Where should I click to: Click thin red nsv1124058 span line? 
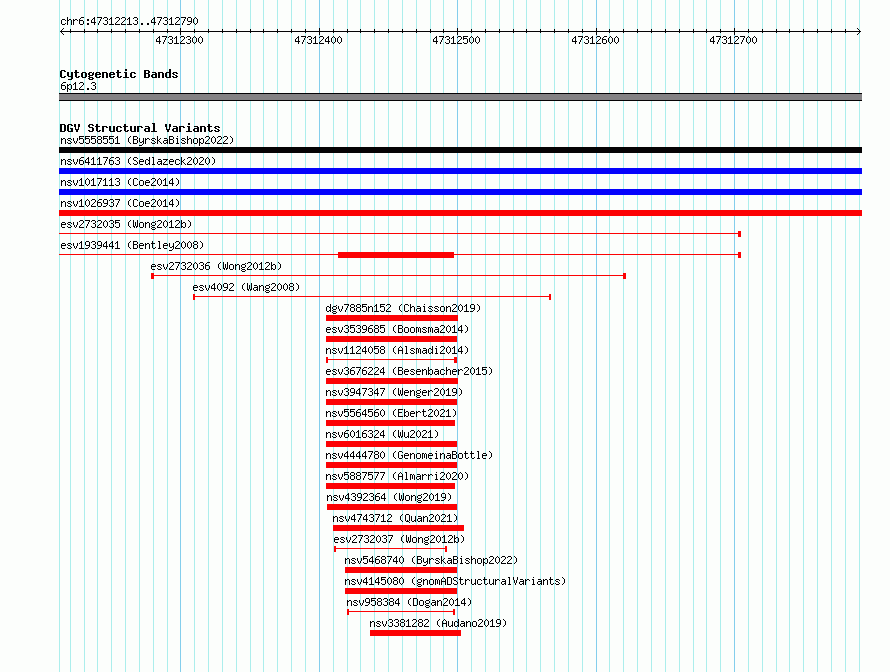392,360
